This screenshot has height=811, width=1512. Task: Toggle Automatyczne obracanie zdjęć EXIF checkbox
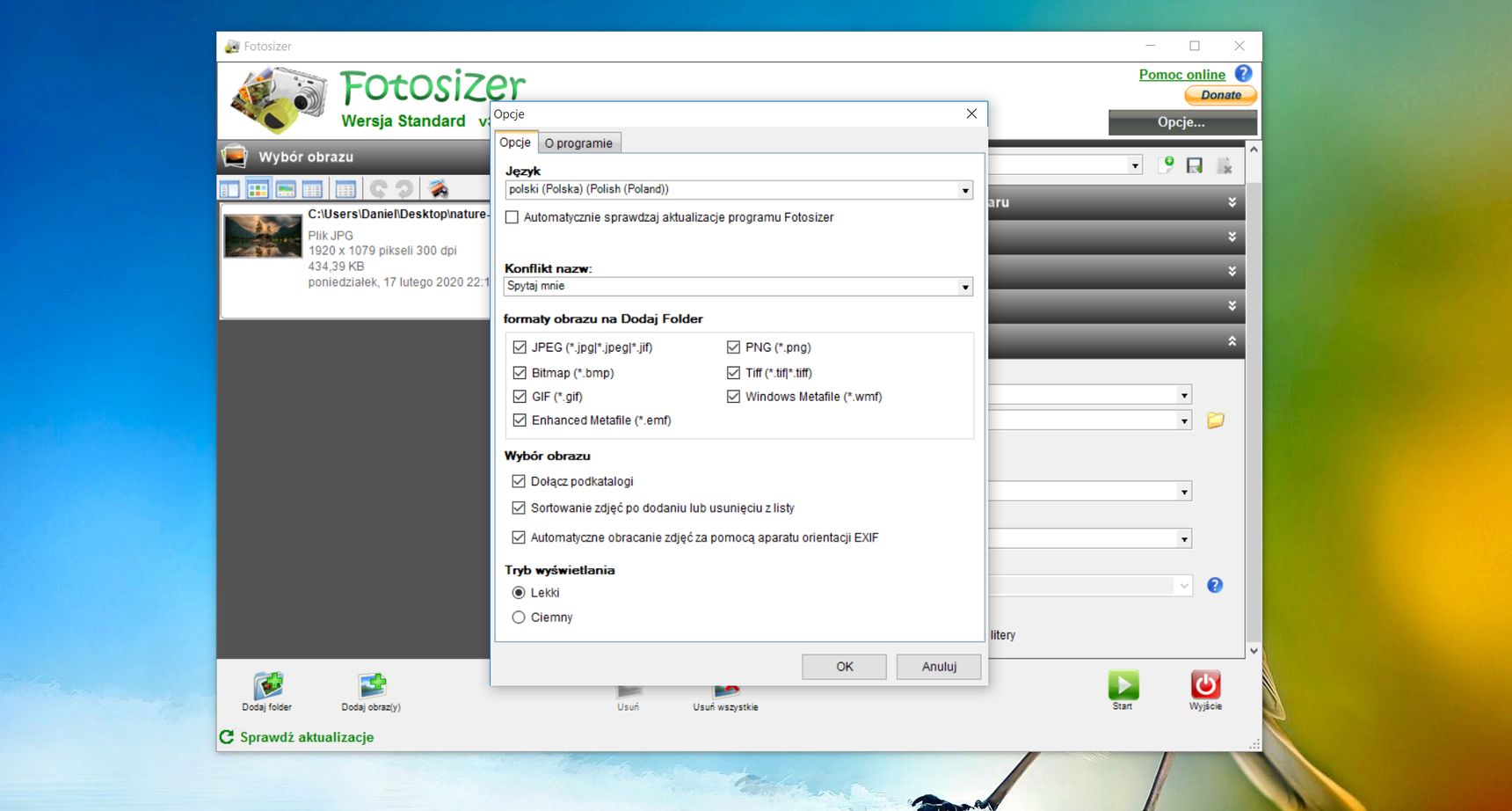point(519,537)
